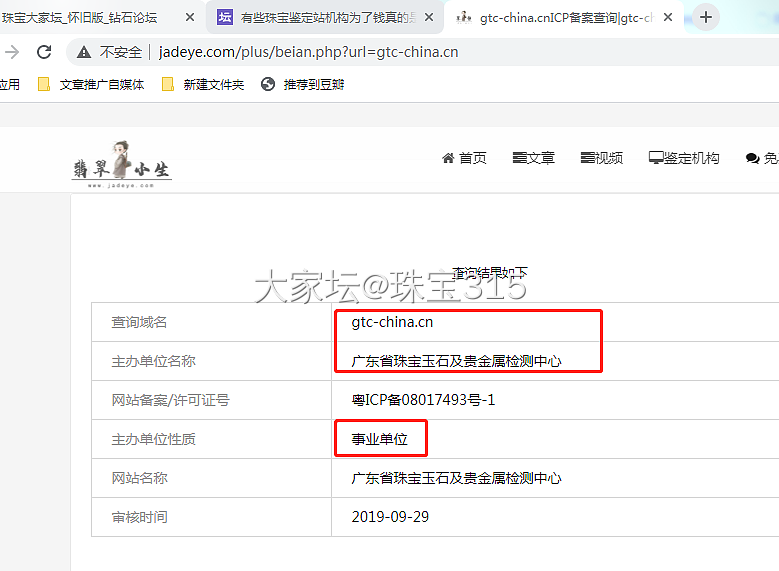Select the gtc-china.cnICP备案查询 tab
This screenshot has width=779, height=571.
564,17
